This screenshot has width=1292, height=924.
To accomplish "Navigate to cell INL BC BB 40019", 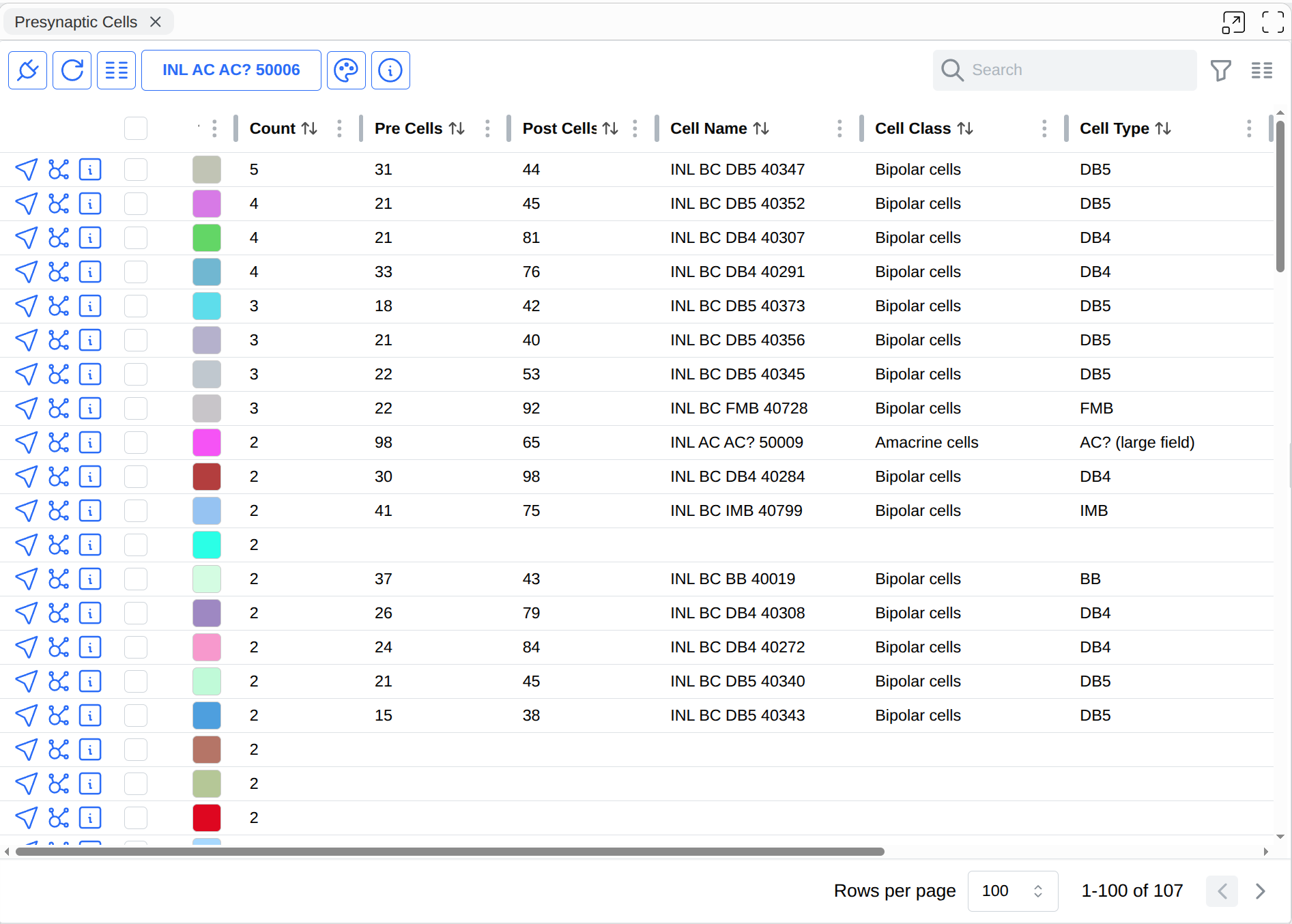I will click(x=27, y=579).
